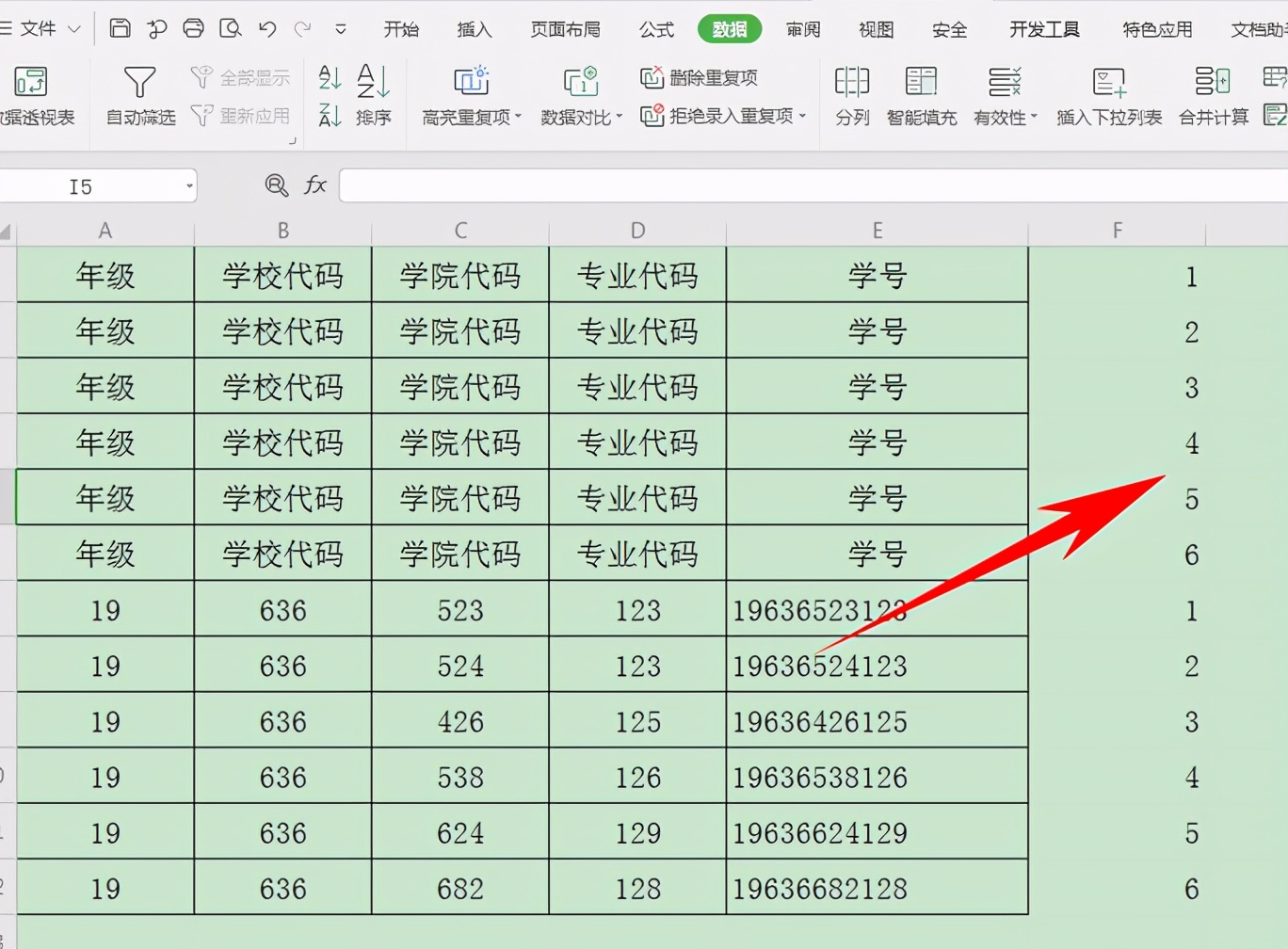Switch to the 开发工具 tab
The width and height of the screenshot is (1288, 949).
pyautogui.click(x=1044, y=29)
